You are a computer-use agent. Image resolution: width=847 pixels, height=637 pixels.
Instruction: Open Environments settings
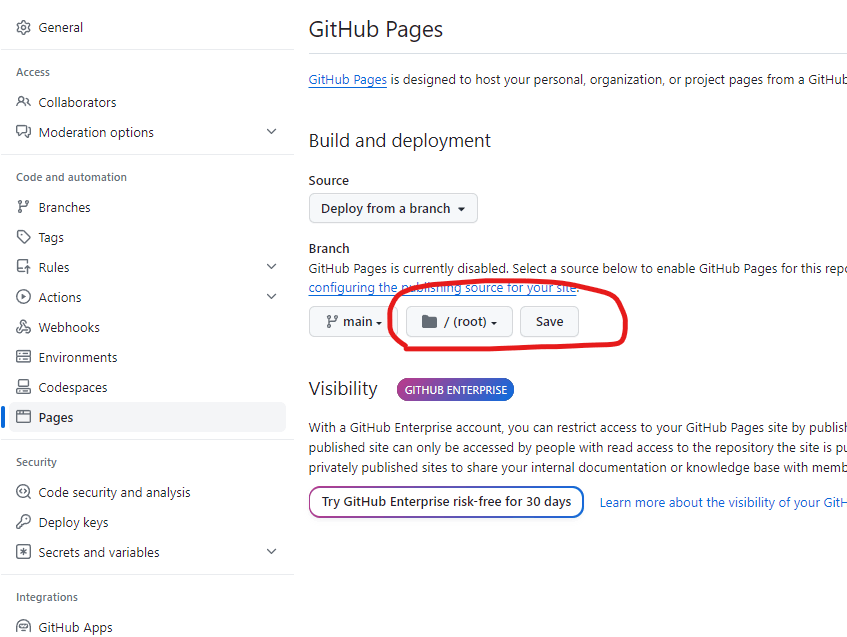(x=78, y=357)
